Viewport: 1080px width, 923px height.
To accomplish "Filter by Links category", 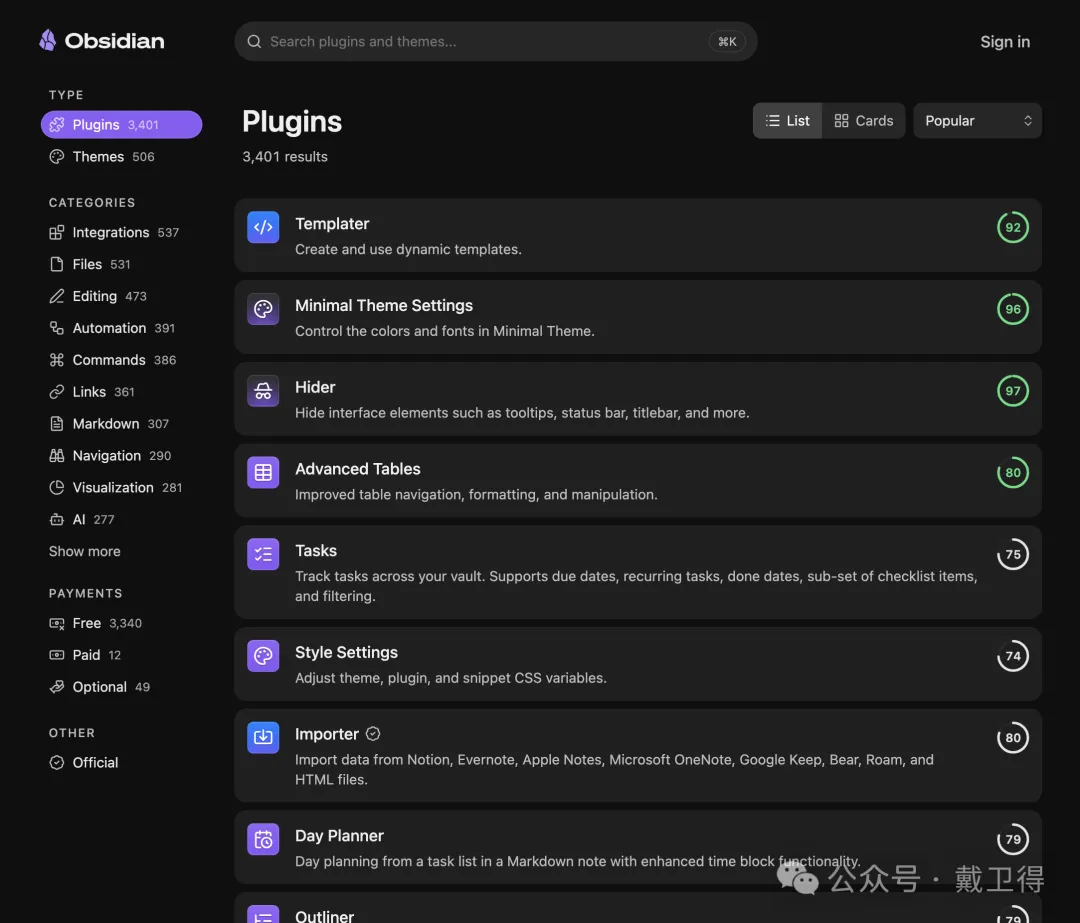I will coord(92,392).
